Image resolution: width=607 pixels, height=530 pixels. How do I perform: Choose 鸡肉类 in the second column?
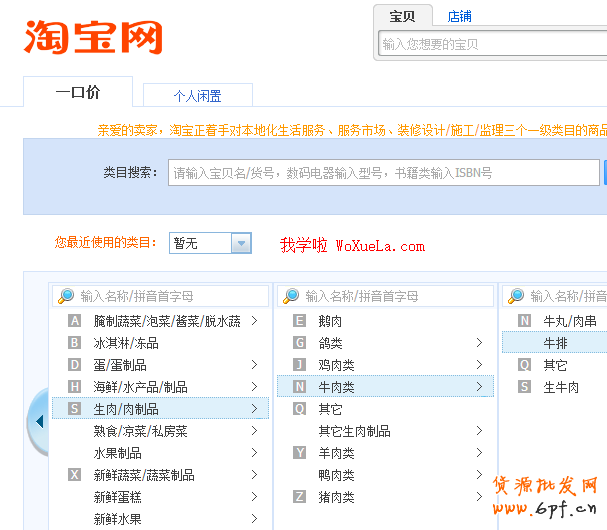click(x=336, y=365)
